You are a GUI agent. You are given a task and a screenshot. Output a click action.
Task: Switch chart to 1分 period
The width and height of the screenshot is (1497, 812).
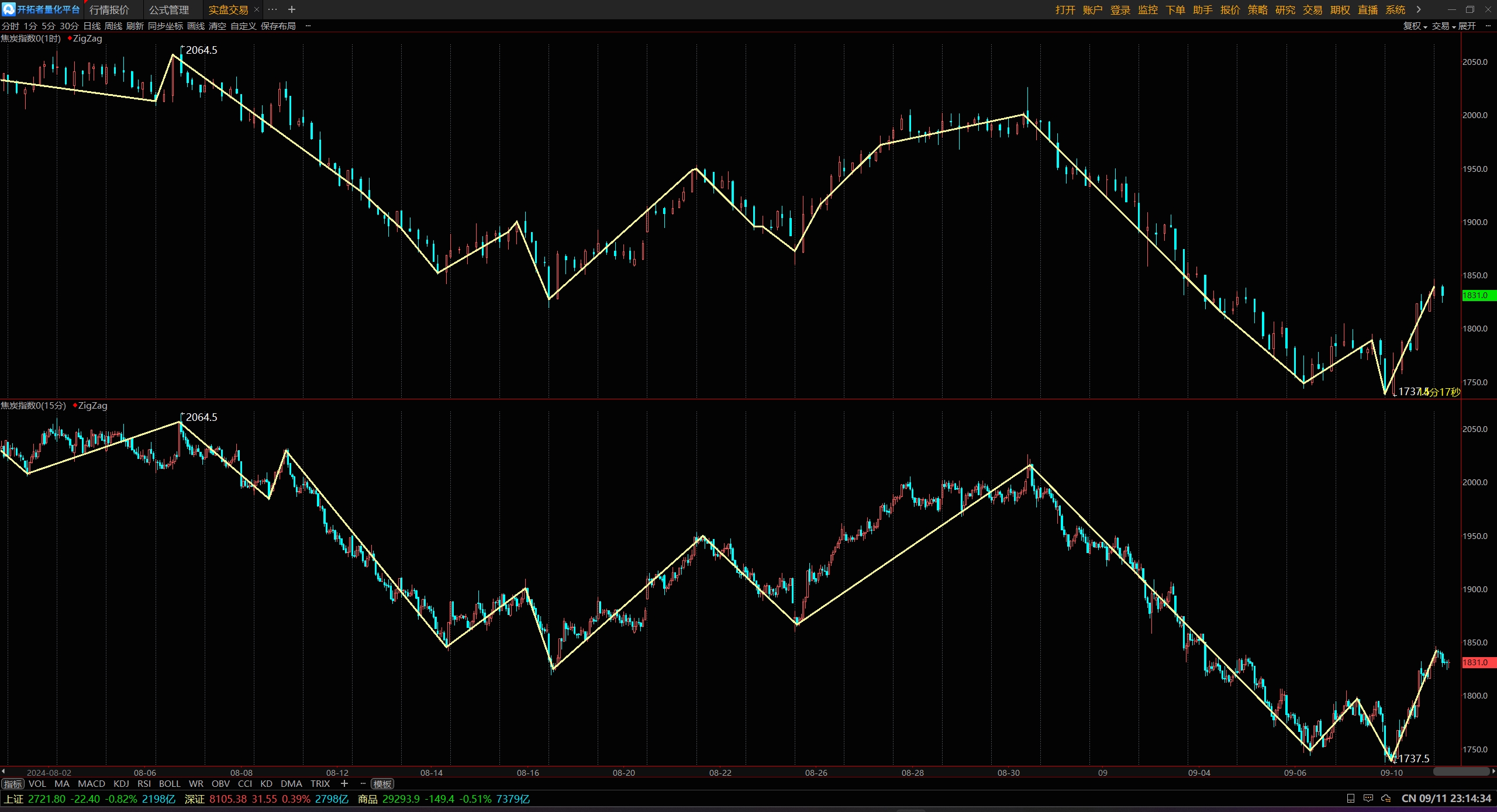coord(30,26)
